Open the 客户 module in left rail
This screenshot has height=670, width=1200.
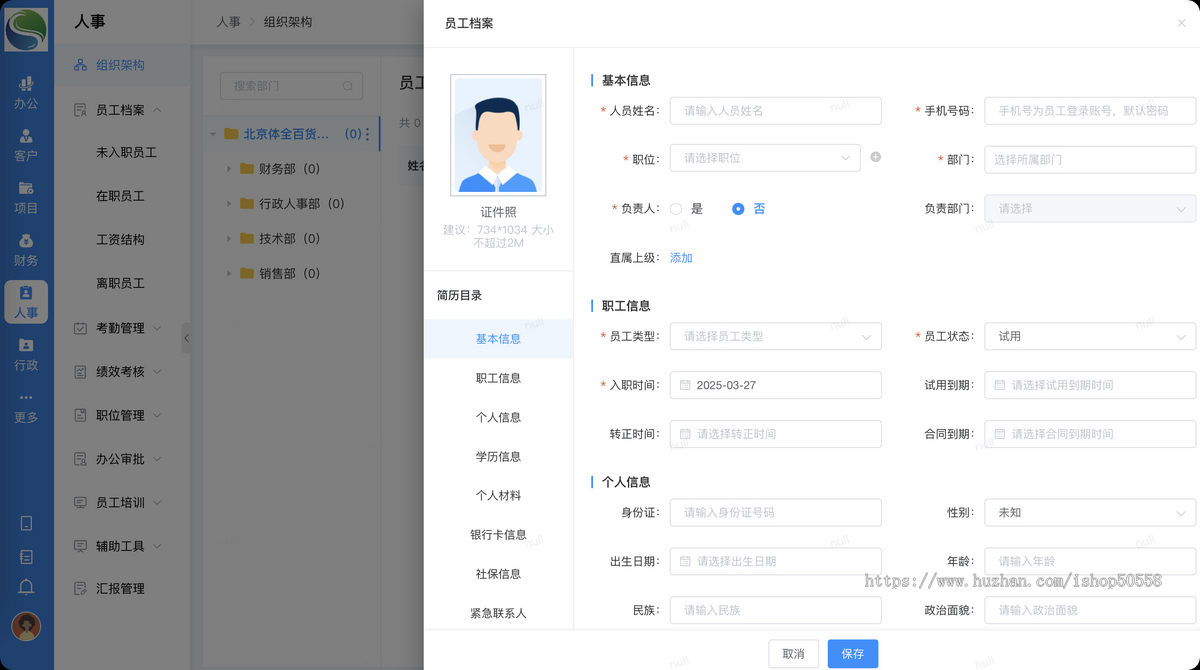[26, 145]
